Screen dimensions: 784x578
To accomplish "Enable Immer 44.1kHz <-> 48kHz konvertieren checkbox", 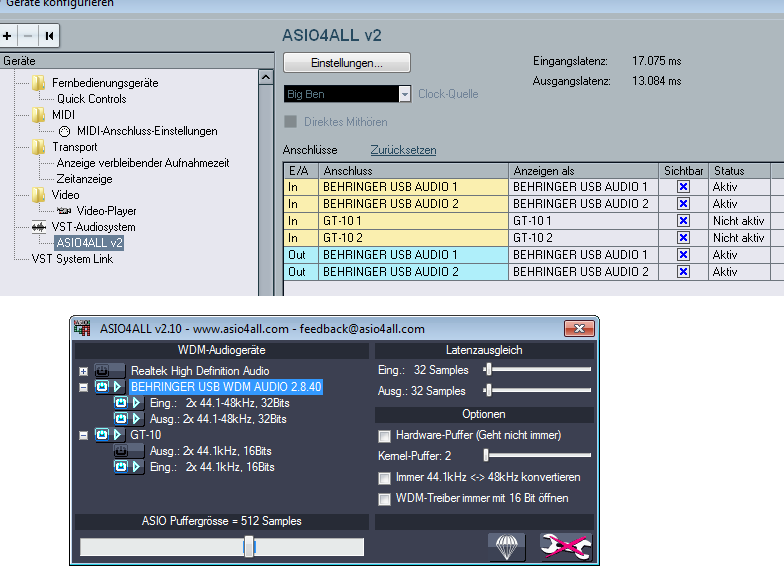I will click(x=384, y=478).
